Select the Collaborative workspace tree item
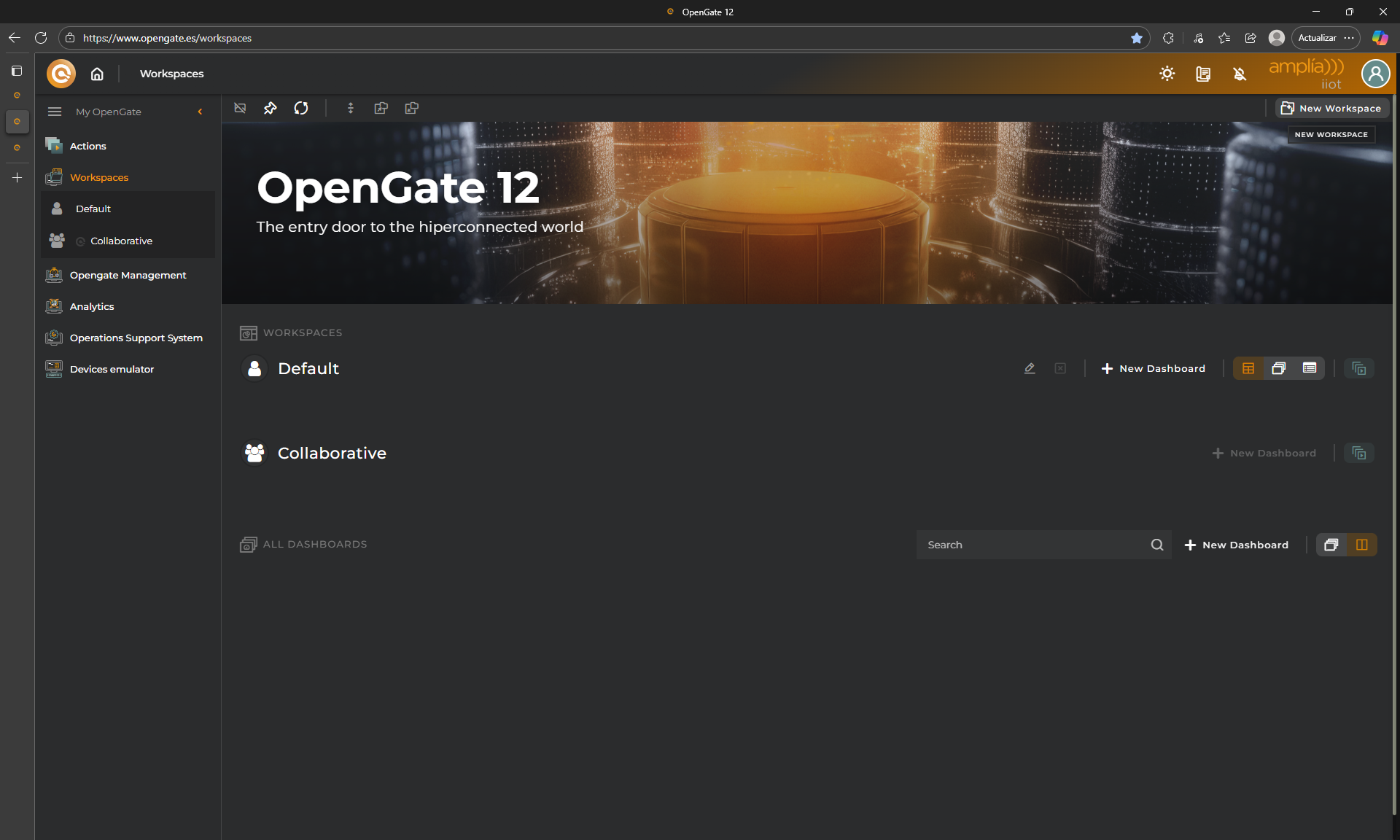The height and width of the screenshot is (840, 1400). pyautogui.click(x=121, y=241)
